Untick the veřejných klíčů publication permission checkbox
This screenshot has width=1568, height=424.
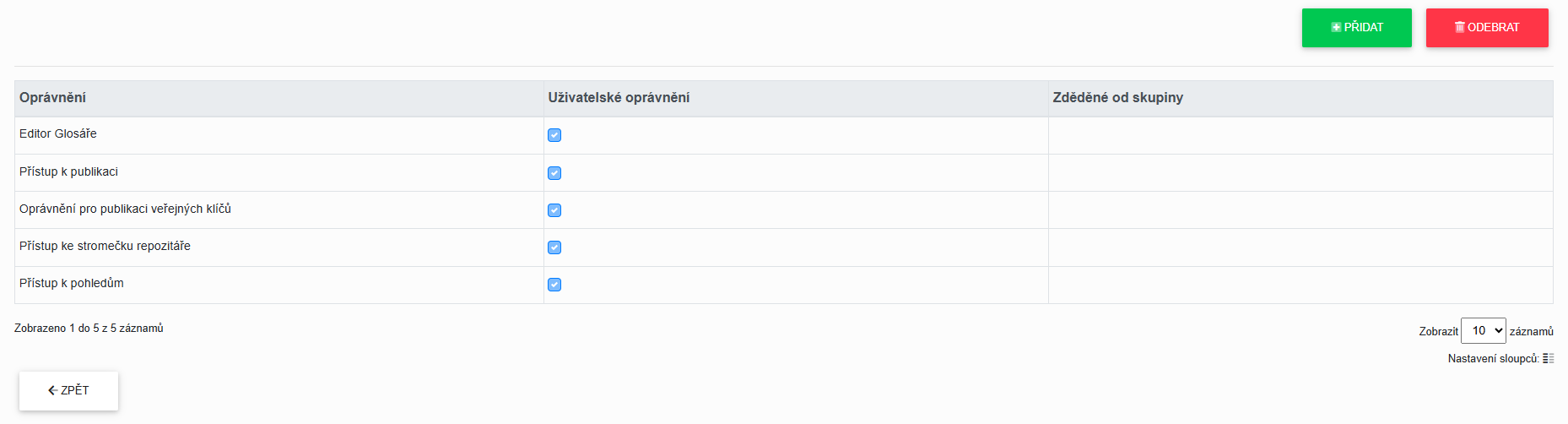coord(554,210)
